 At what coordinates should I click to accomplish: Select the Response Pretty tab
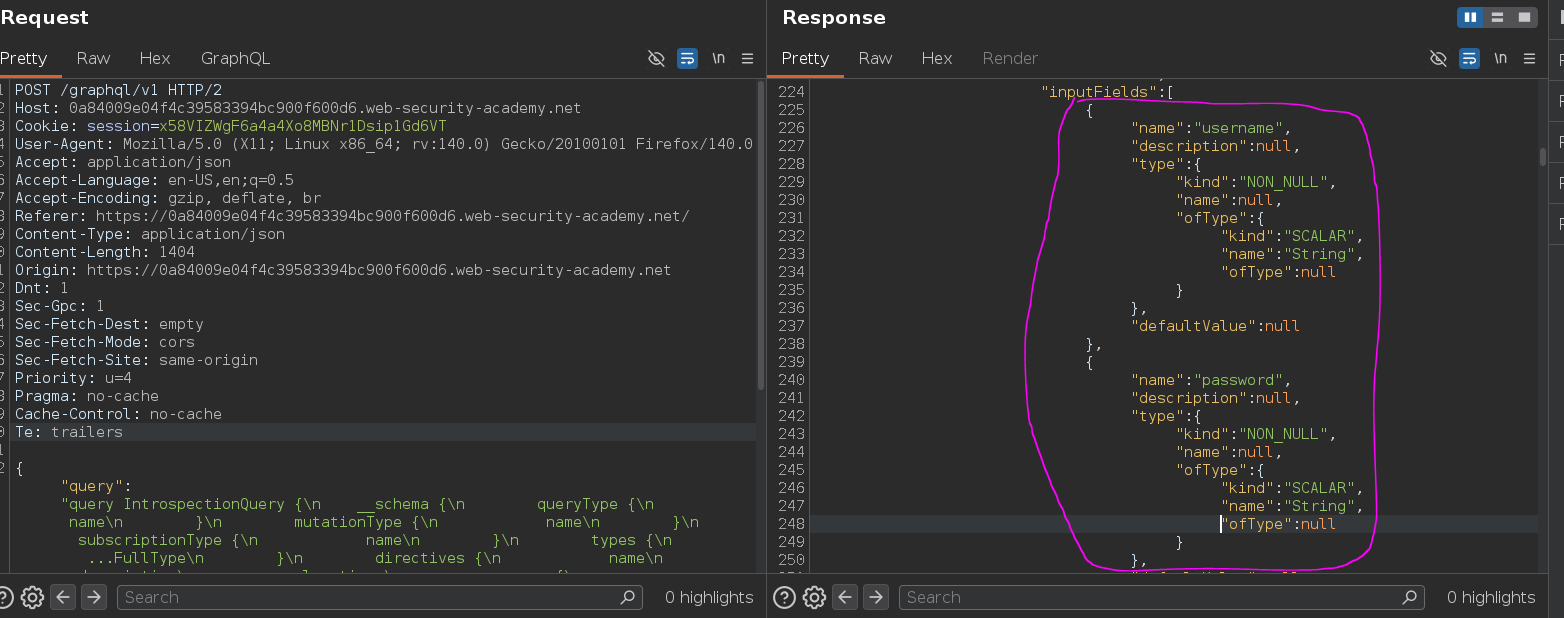(805, 58)
